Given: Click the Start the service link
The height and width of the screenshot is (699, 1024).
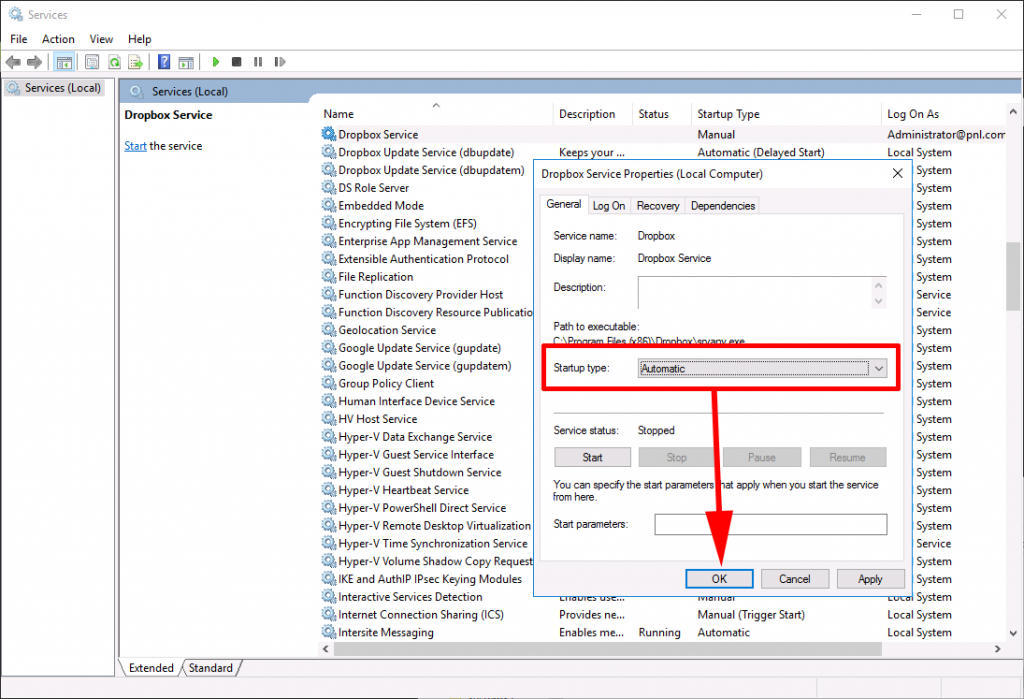Looking at the screenshot, I should 135,145.
